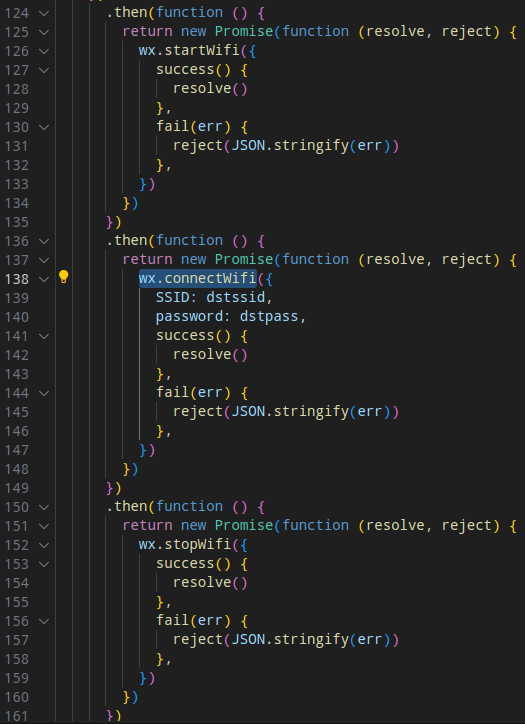
Task: Click 'SSID: dstssid,' on line 139
Action: pyautogui.click(x=214, y=297)
